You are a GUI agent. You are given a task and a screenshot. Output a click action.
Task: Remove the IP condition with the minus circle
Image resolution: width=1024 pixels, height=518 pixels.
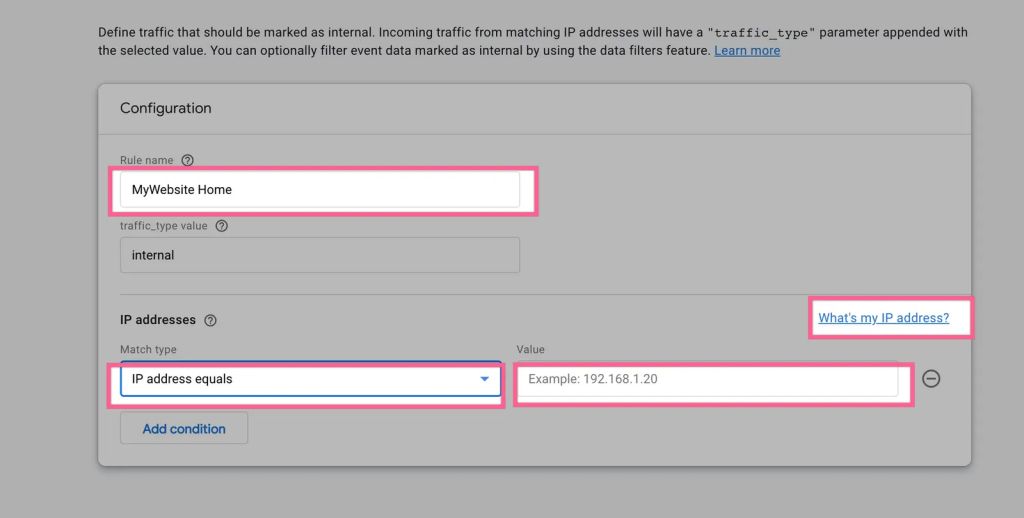pos(931,378)
